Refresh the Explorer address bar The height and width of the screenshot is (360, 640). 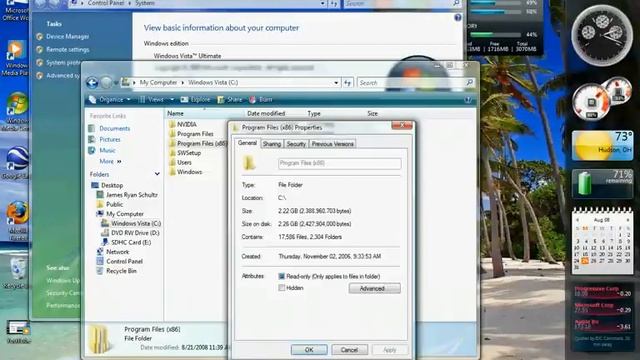(x=347, y=83)
